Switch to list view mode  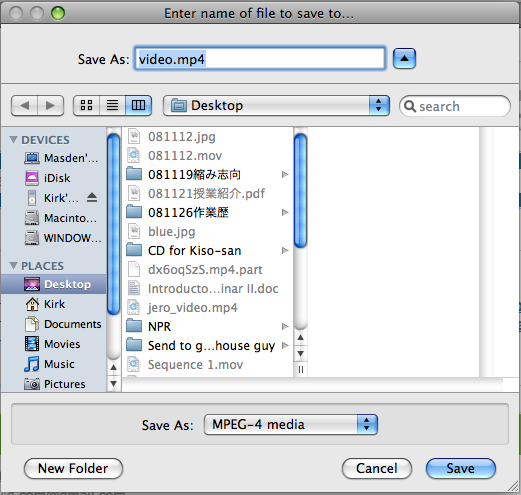click(x=112, y=106)
